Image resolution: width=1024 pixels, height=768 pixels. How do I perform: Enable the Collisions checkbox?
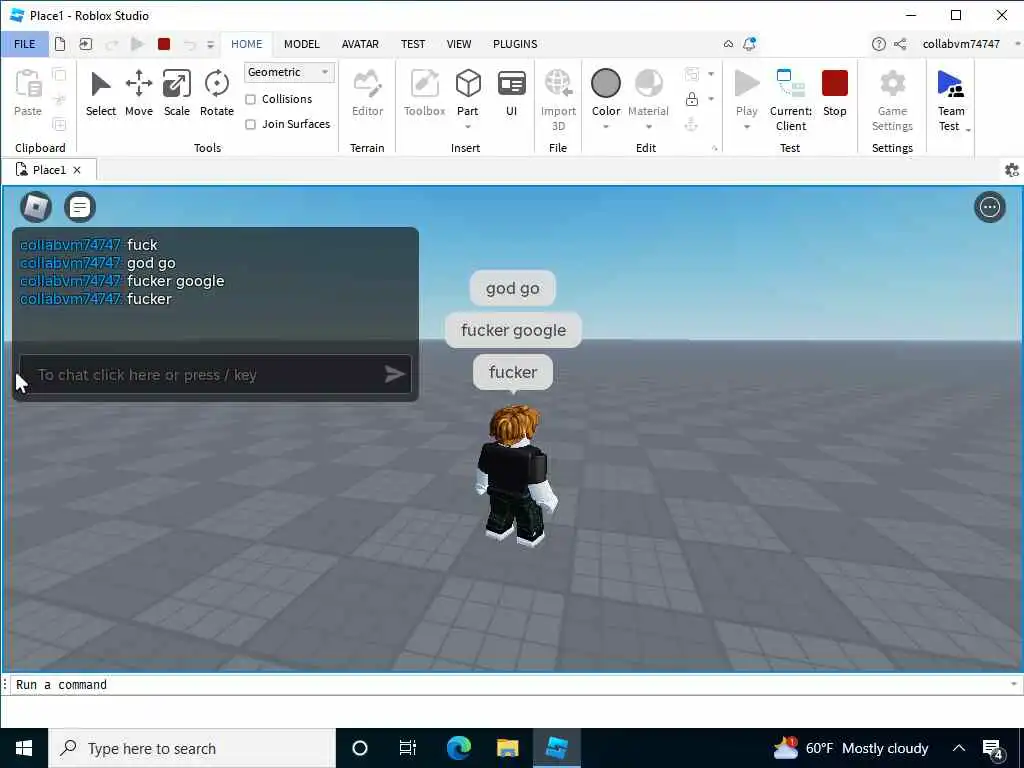click(x=250, y=99)
